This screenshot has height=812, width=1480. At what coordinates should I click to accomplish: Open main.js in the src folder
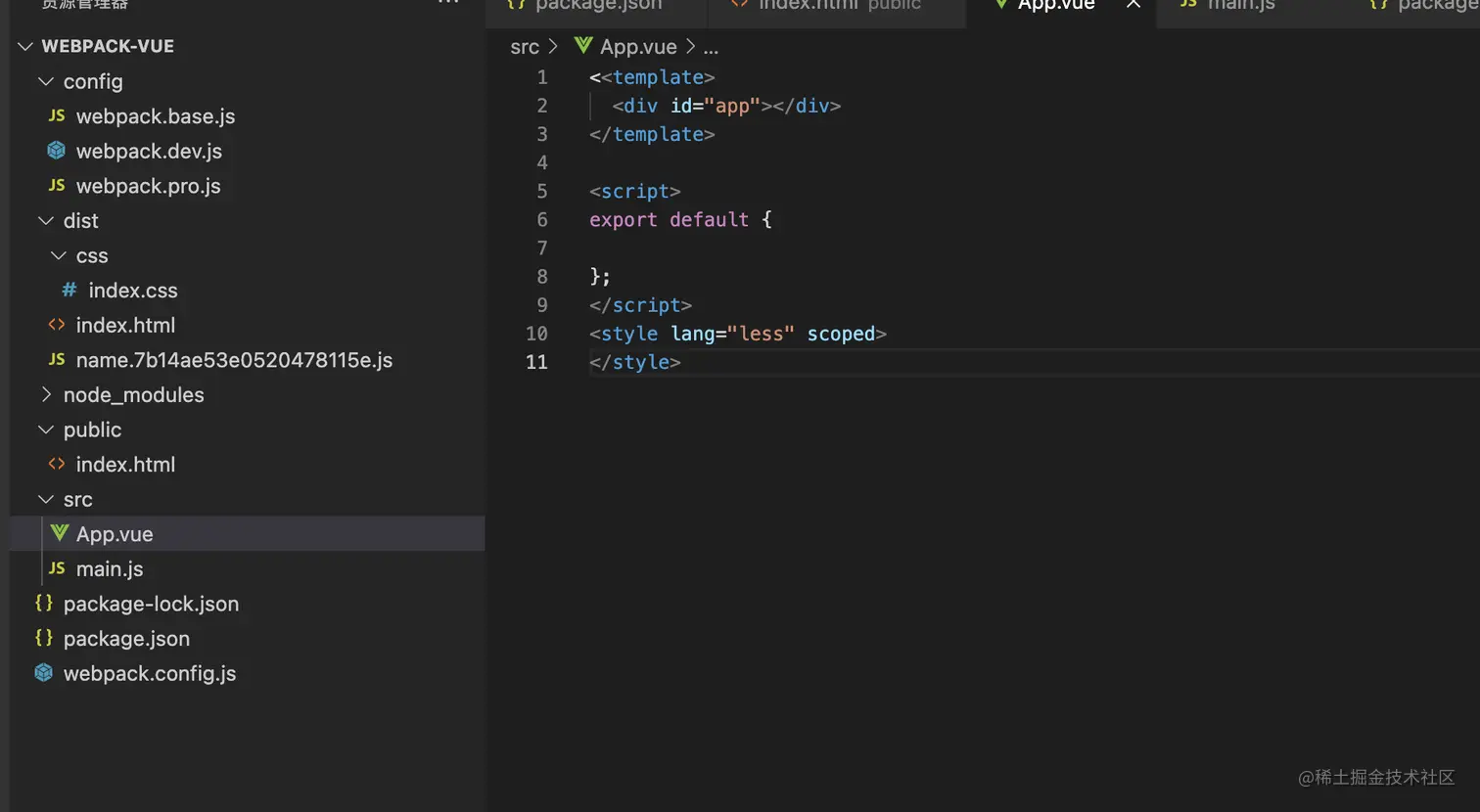[110, 568]
